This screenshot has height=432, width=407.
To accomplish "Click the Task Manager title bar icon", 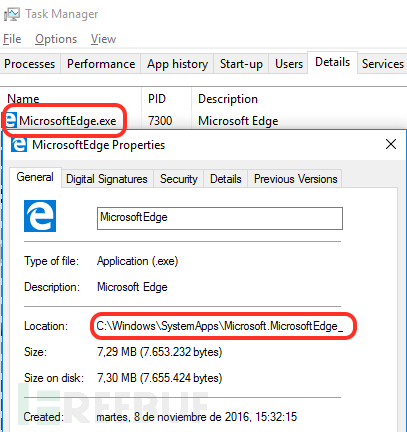I will point(12,15).
